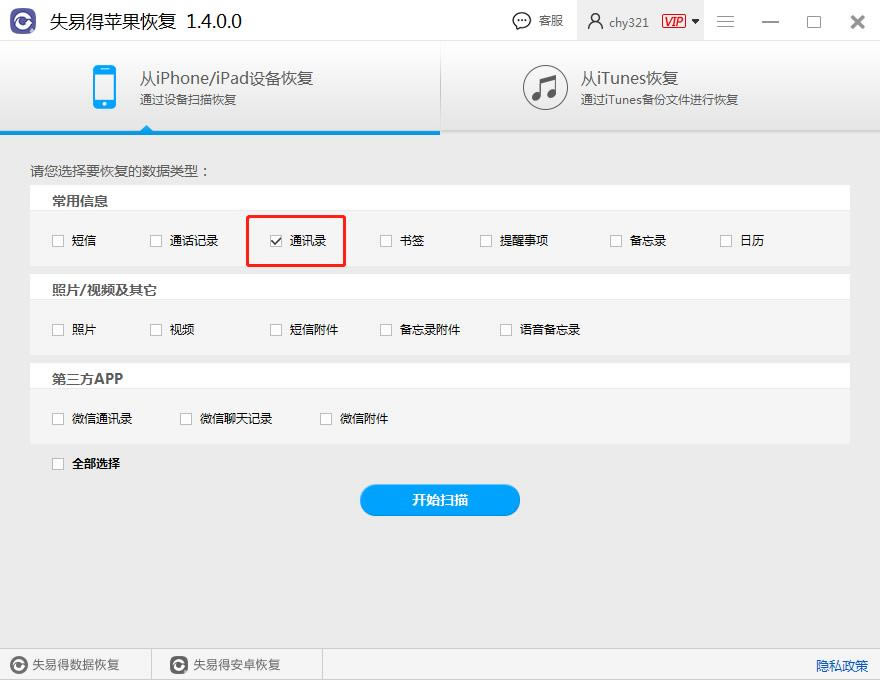
Task: Switch to 从iPhone/iPad设备恢复 tab
Action: tap(220, 88)
